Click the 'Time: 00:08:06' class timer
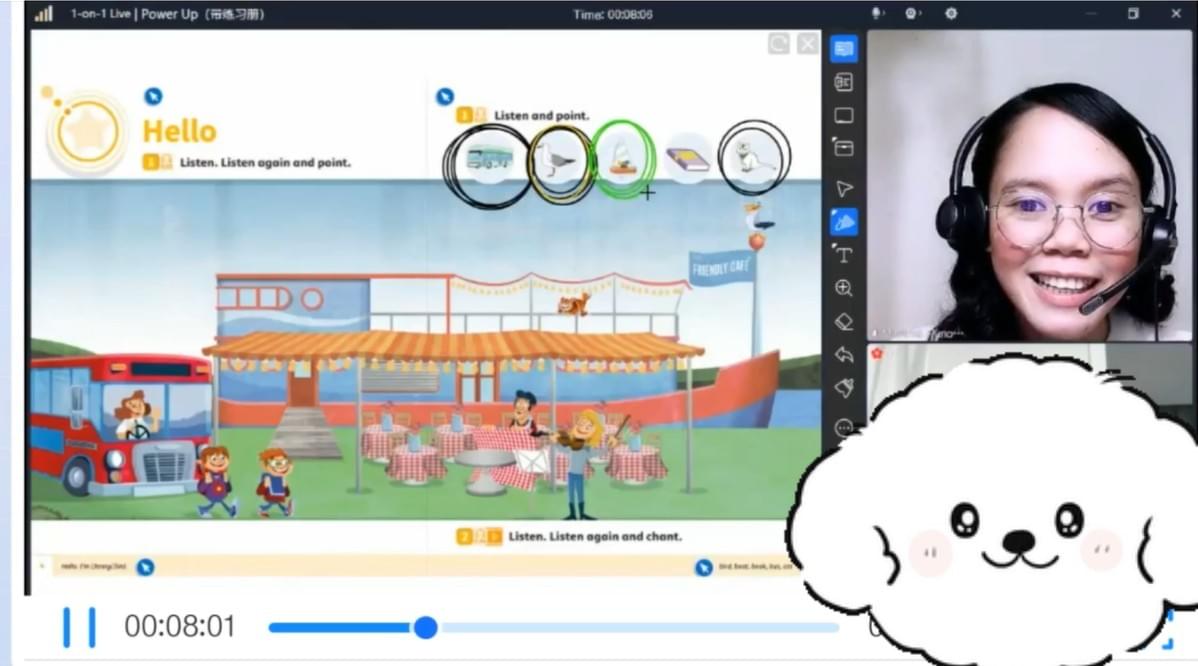This screenshot has width=1198, height=666. tap(613, 15)
